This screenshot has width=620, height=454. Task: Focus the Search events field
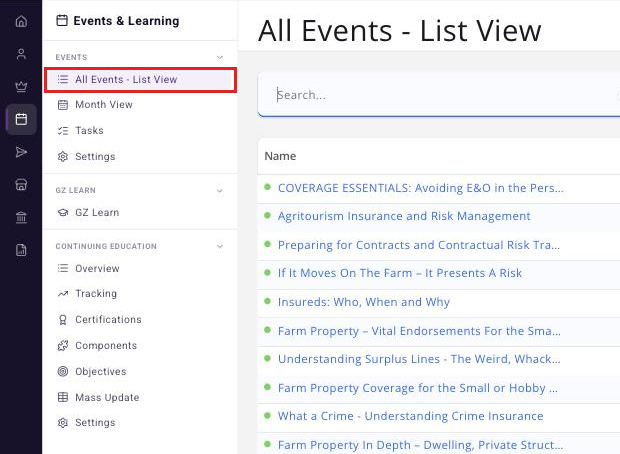(439, 95)
